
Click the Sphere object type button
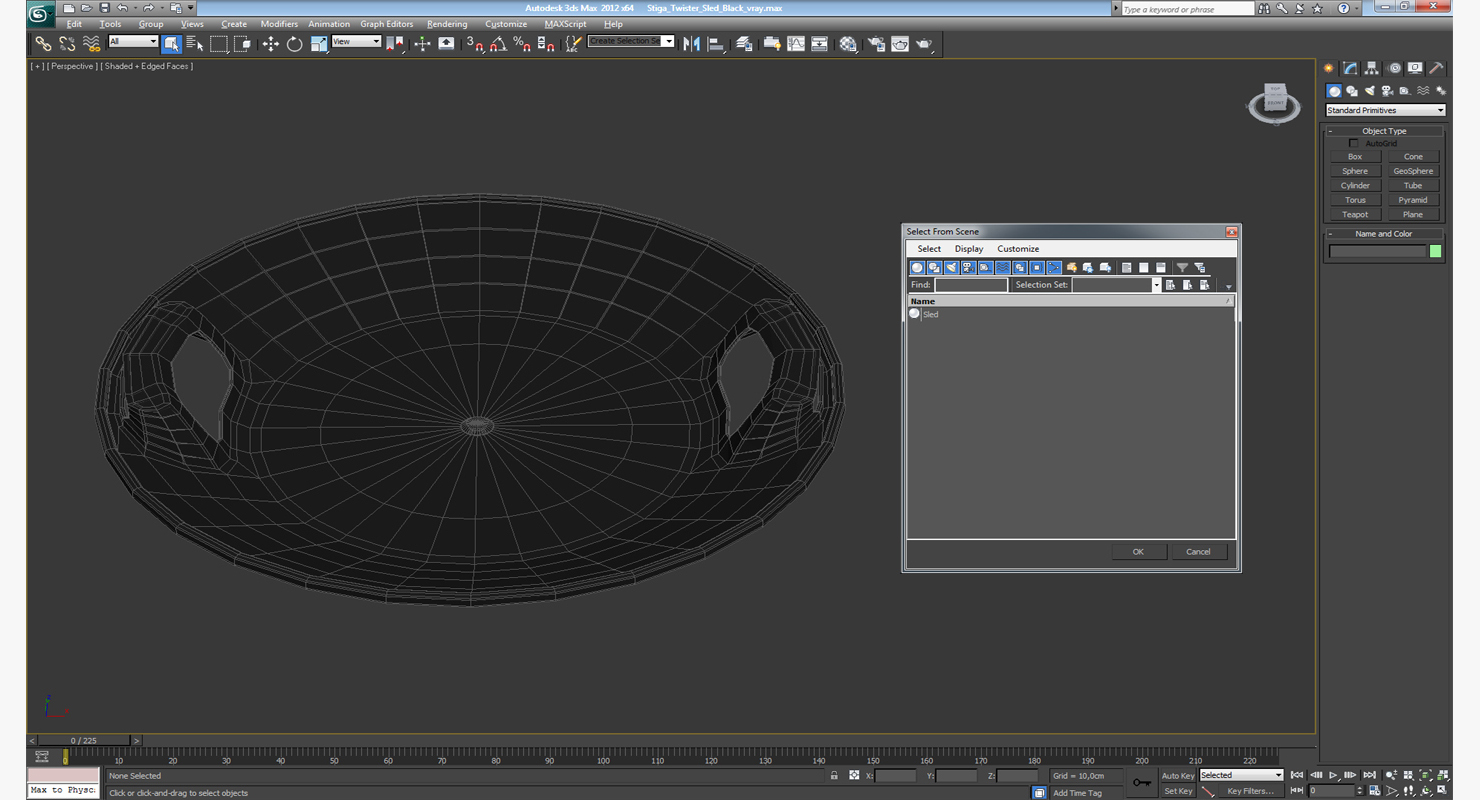point(1355,171)
